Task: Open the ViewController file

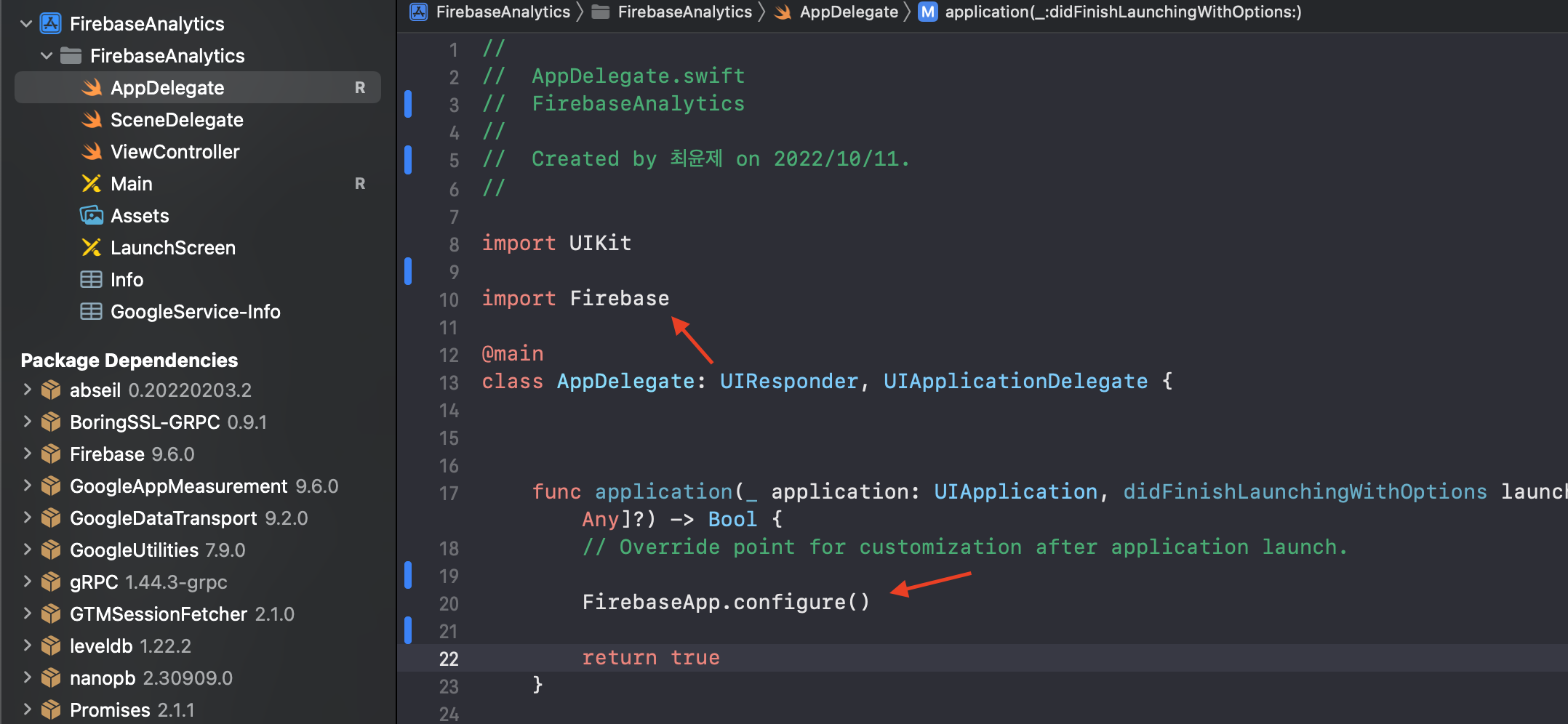Action: (x=175, y=152)
